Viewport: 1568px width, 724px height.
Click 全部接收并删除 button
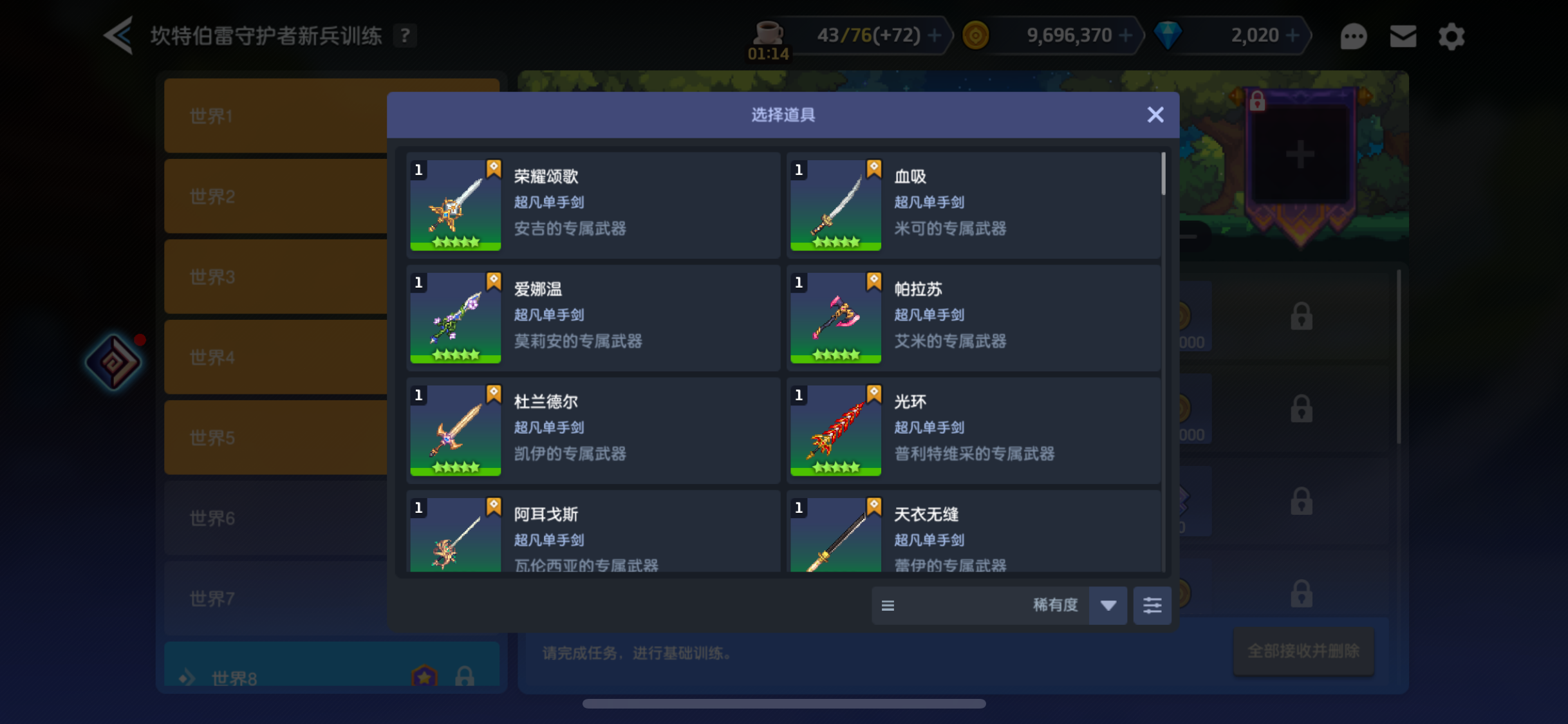[1303, 651]
